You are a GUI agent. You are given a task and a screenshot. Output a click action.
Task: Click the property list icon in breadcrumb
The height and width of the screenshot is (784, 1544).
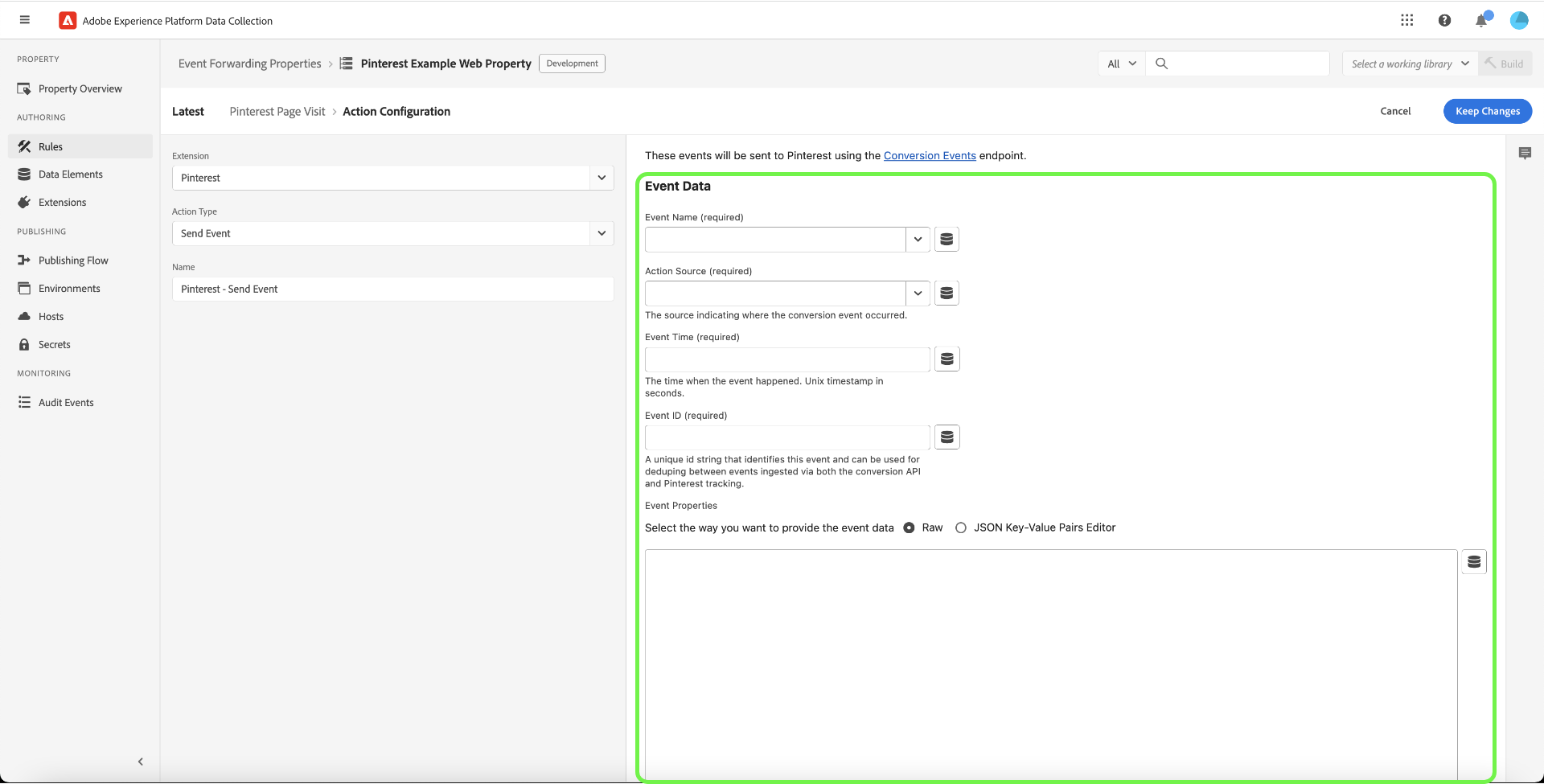click(347, 64)
